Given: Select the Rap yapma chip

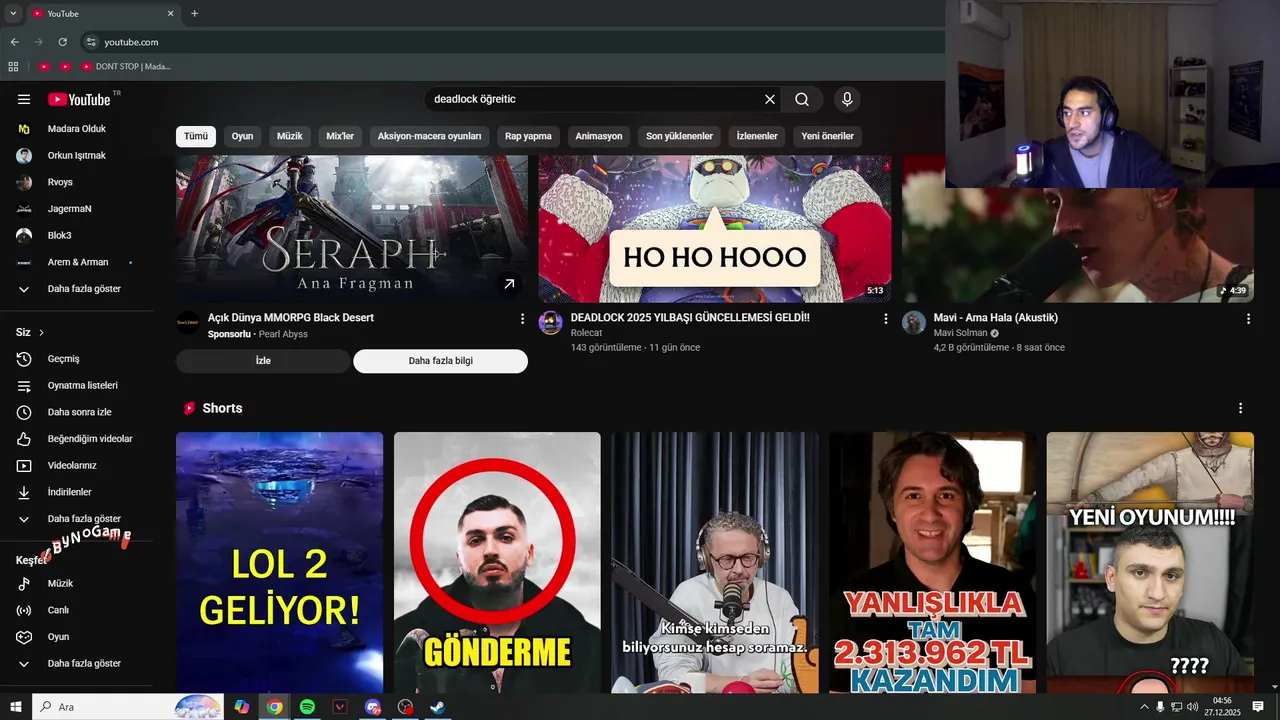Looking at the screenshot, I should 528,136.
